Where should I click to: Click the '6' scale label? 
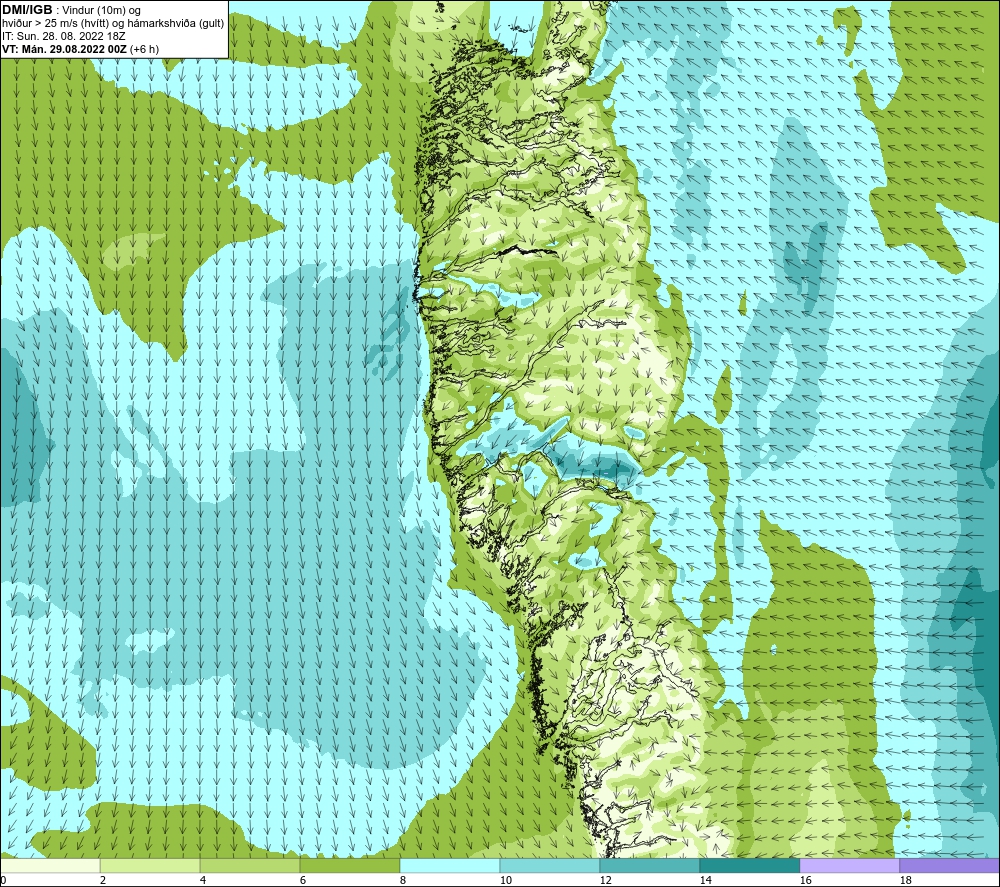[x=302, y=880]
